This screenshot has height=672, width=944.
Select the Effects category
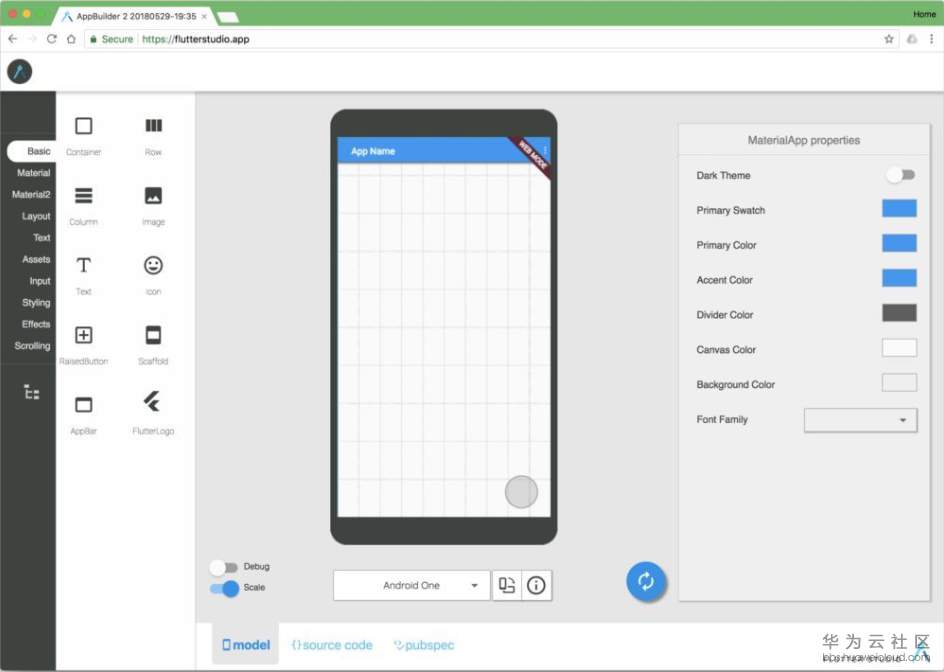pyautogui.click(x=36, y=324)
